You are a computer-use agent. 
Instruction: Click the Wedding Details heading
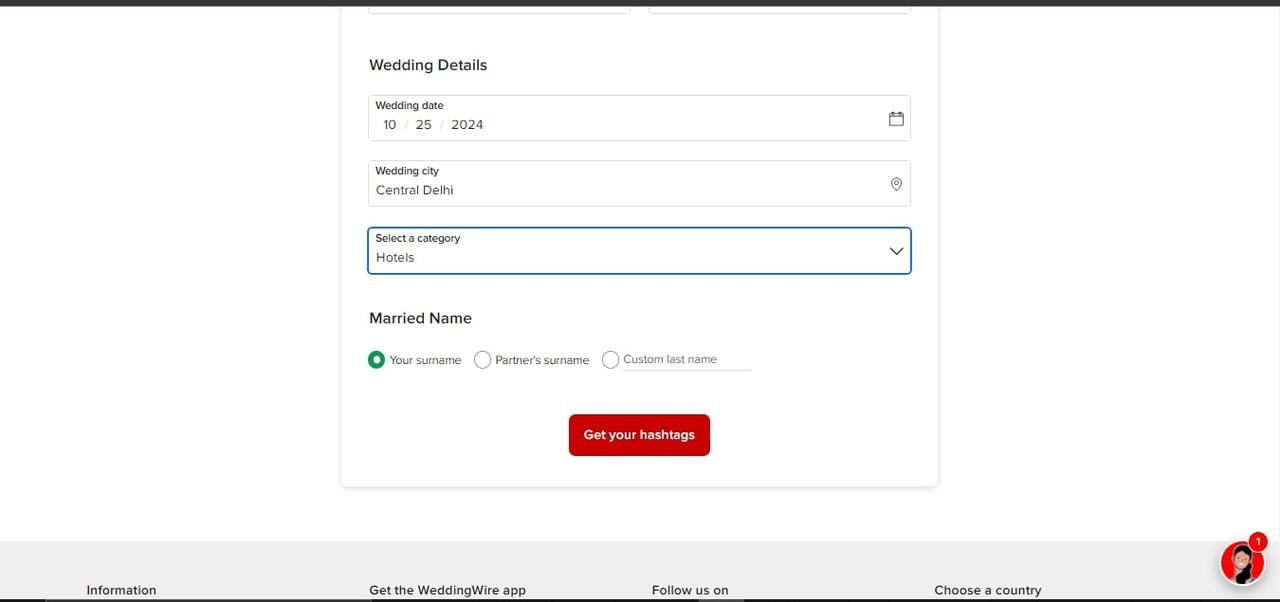[x=428, y=65]
